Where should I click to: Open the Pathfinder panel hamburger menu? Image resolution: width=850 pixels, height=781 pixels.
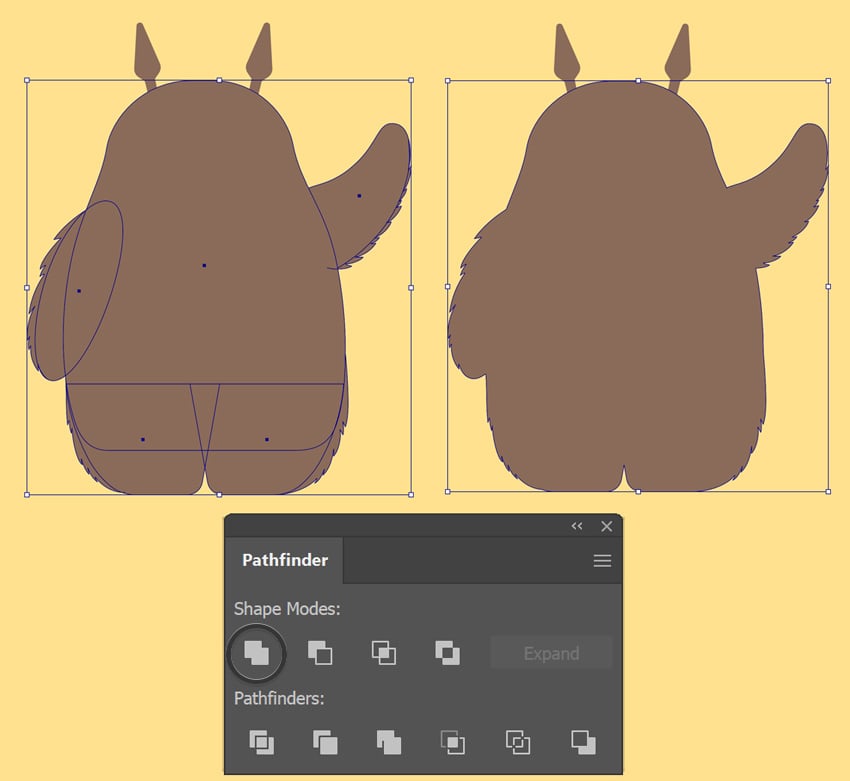tap(602, 561)
